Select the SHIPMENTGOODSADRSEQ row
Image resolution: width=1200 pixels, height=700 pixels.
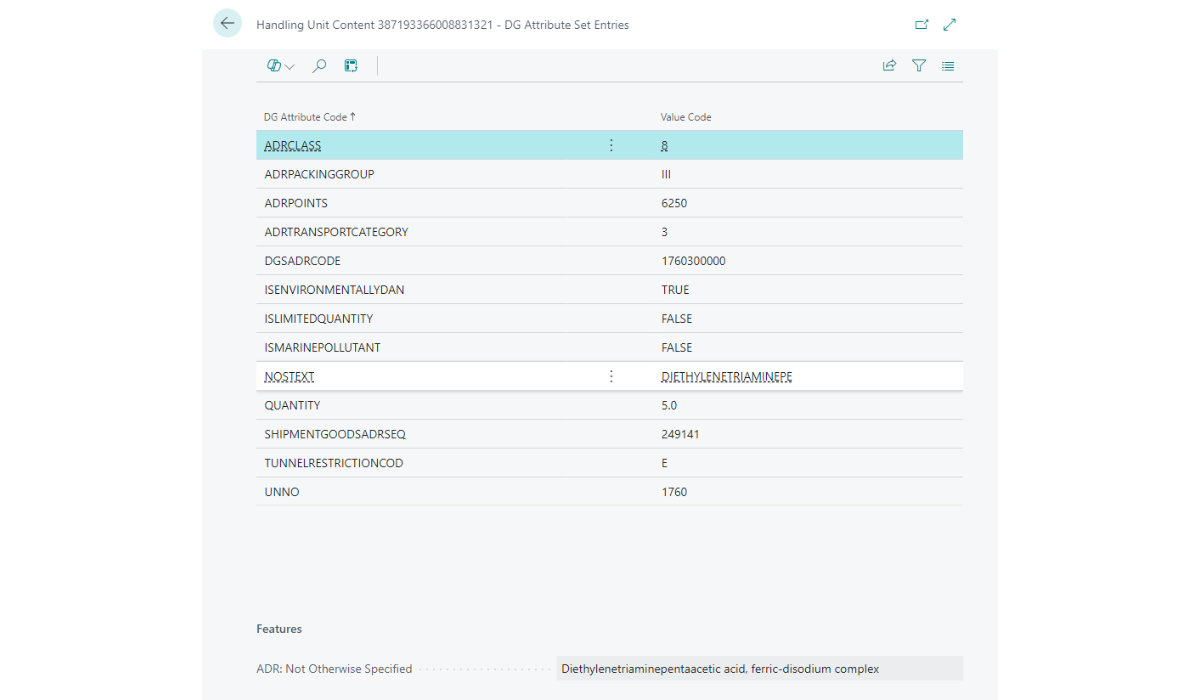click(609, 435)
